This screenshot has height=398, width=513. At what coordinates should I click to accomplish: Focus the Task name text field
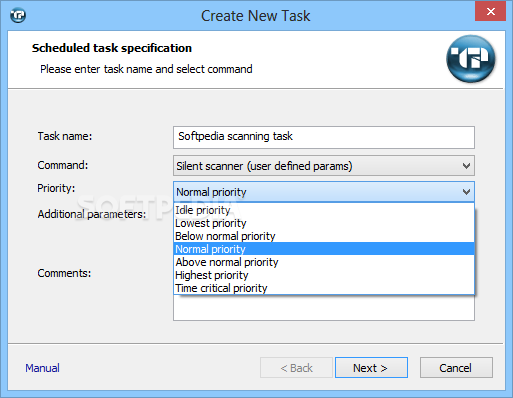click(x=324, y=137)
